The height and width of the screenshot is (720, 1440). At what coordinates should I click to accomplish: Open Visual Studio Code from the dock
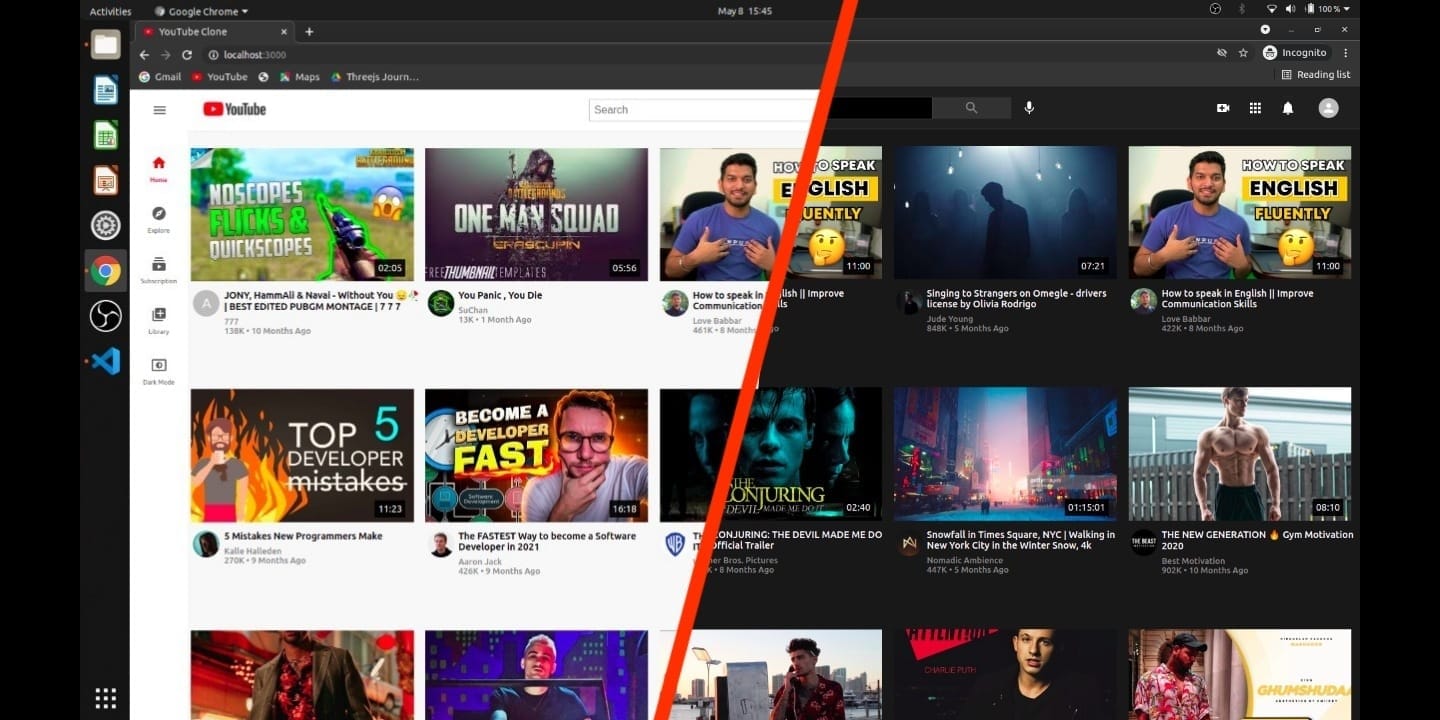coord(106,361)
